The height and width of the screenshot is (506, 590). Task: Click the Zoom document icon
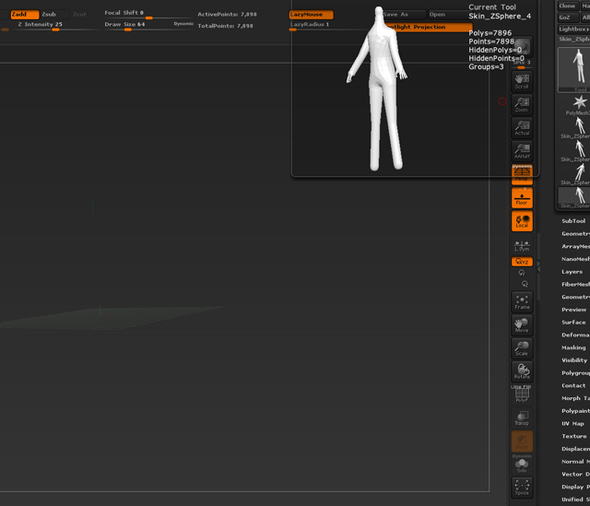coord(522,105)
